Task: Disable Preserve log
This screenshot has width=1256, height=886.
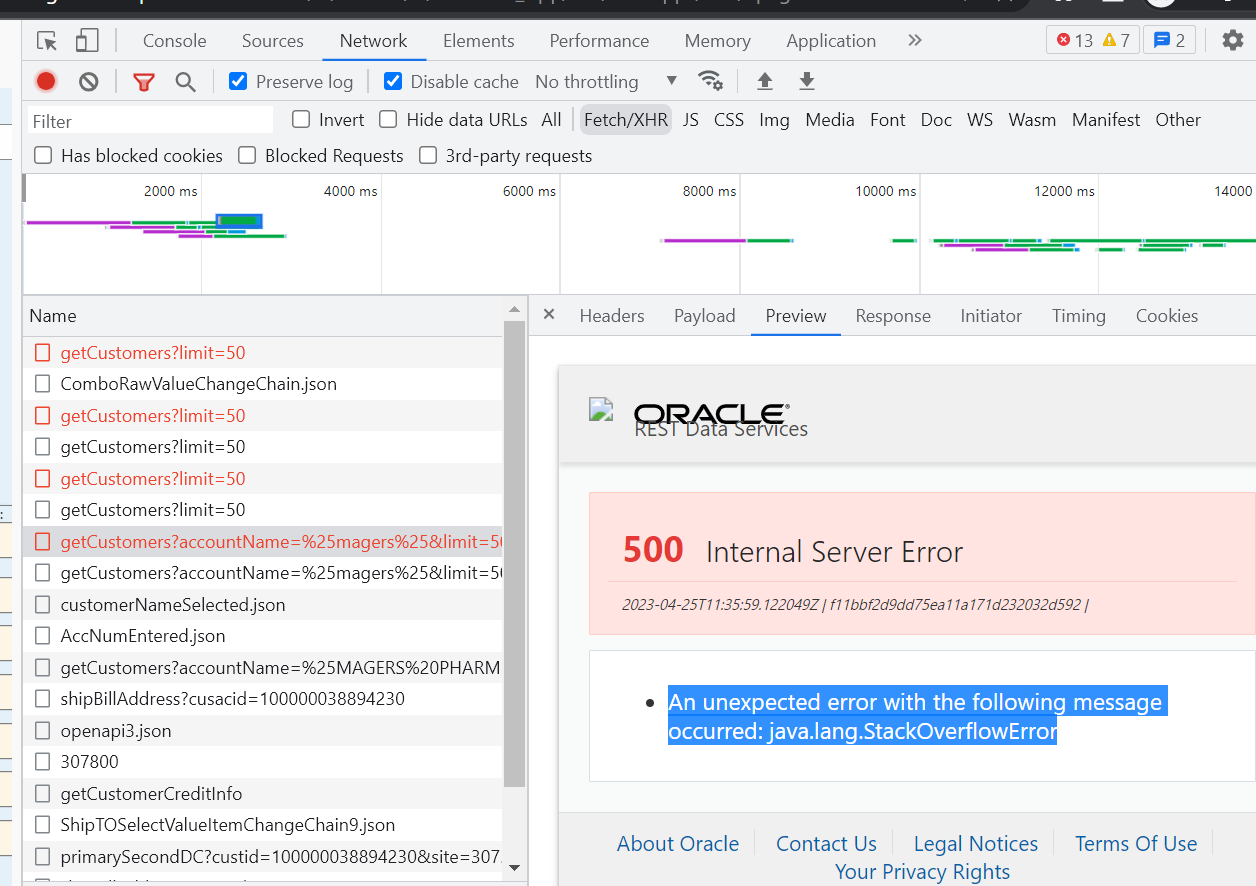Action: click(x=237, y=81)
